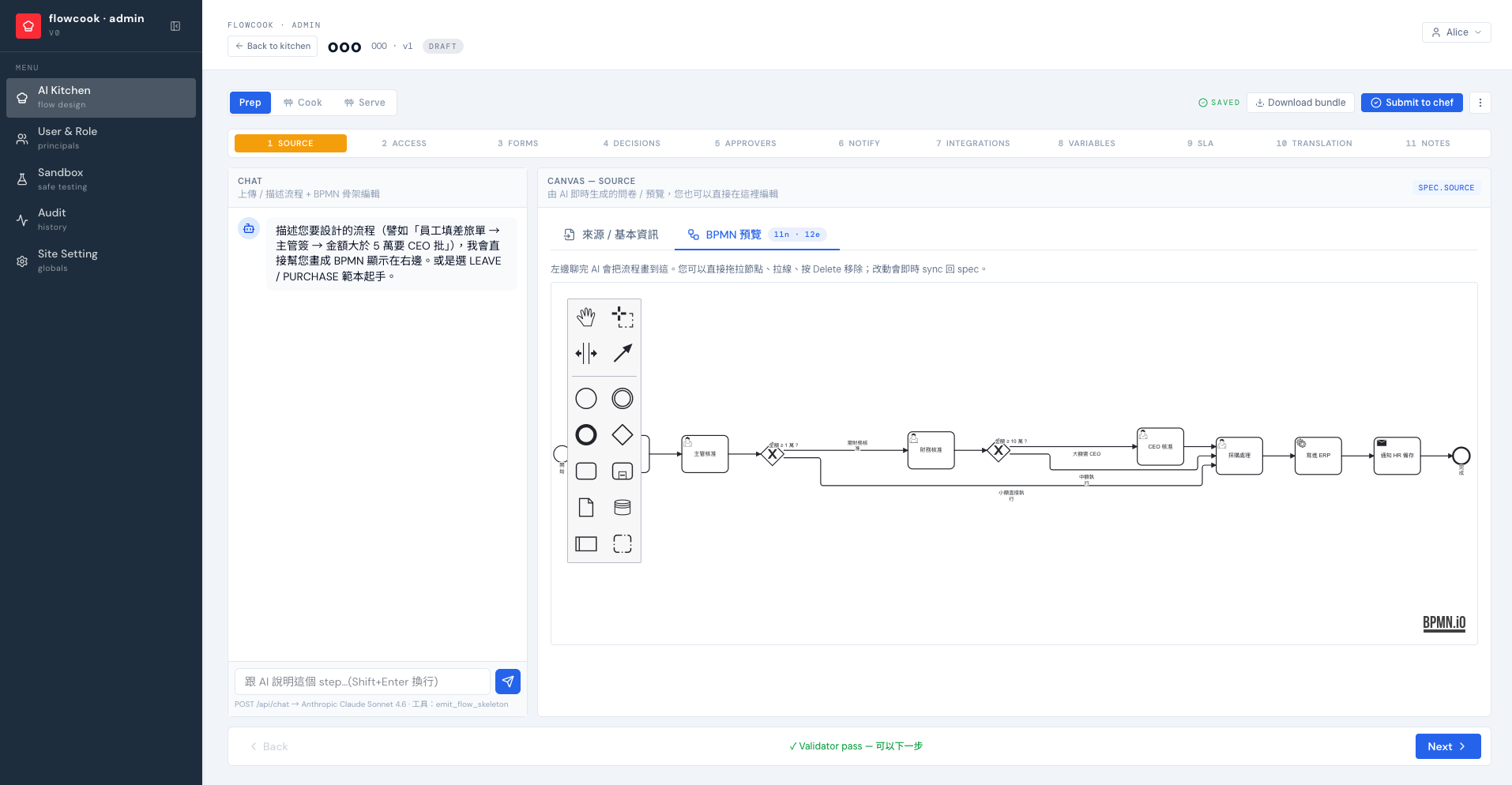Open Audit history in sidebar
Viewport: 1512px width, 785px height.
101,220
